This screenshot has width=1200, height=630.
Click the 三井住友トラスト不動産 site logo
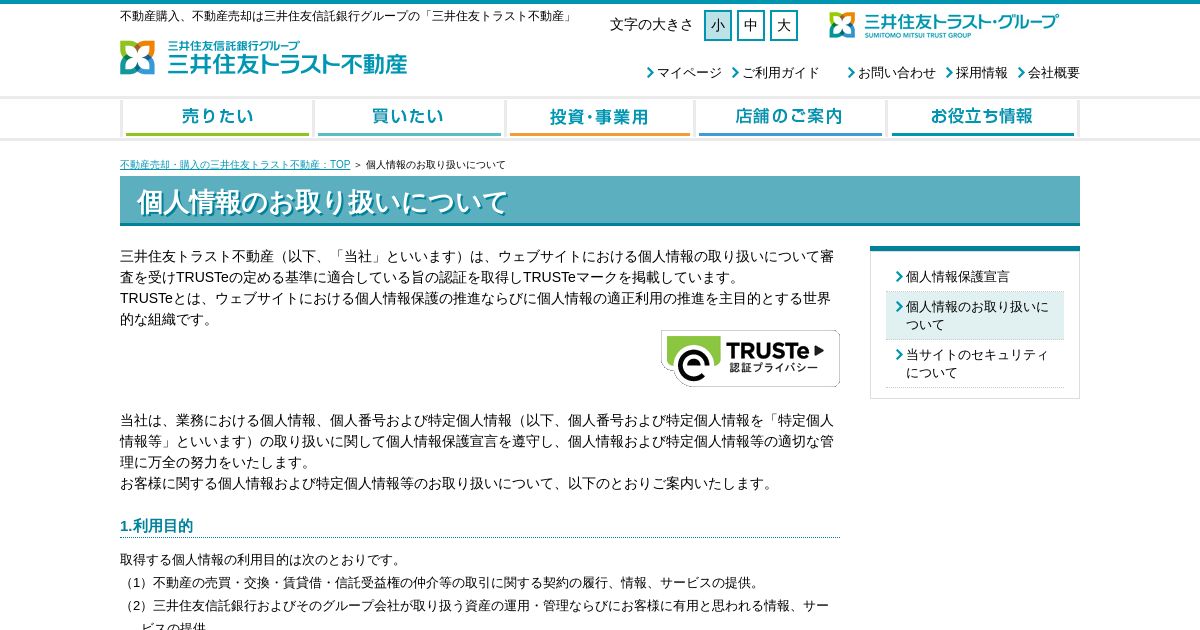coord(263,58)
